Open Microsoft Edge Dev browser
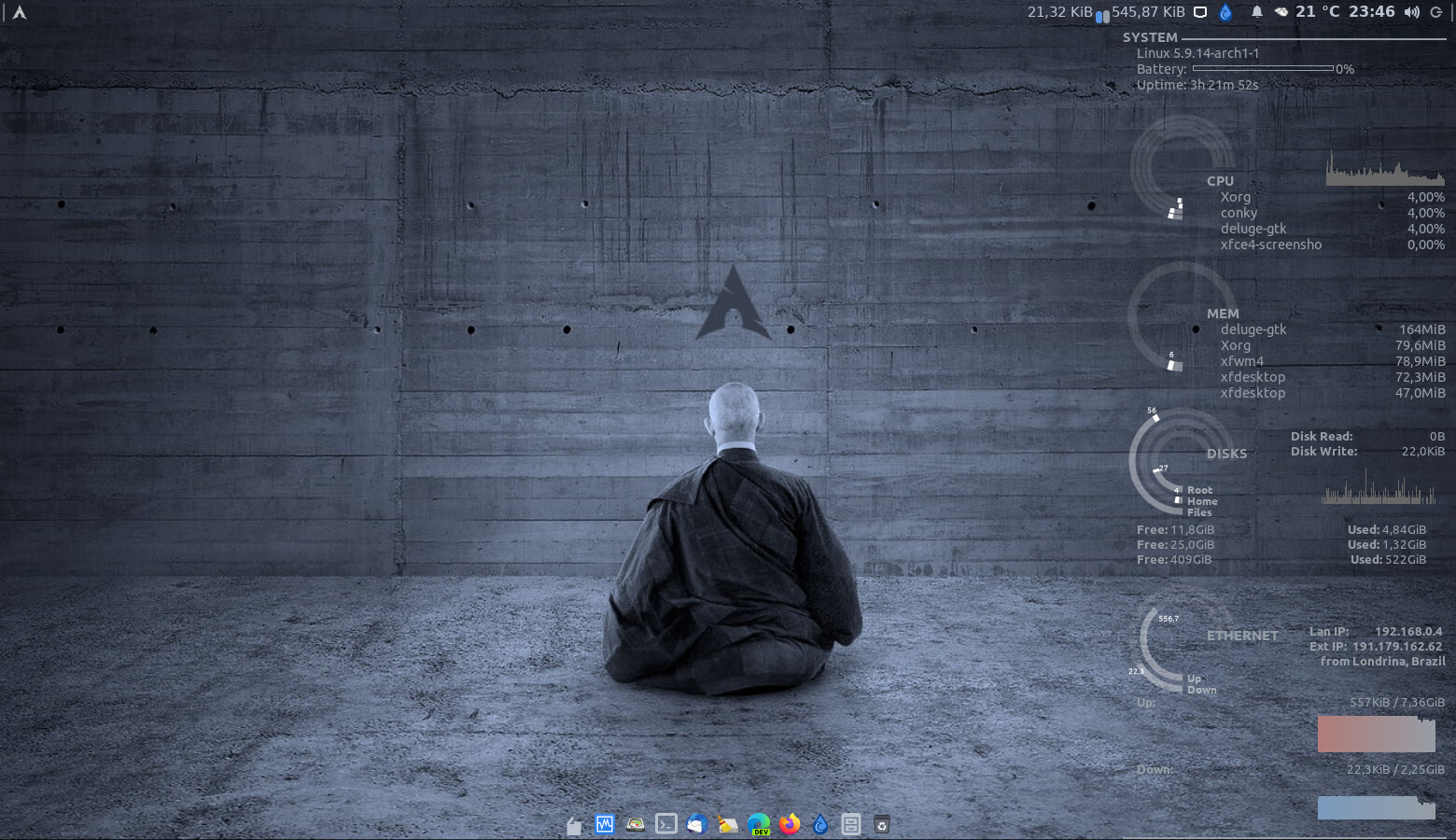 point(759,824)
